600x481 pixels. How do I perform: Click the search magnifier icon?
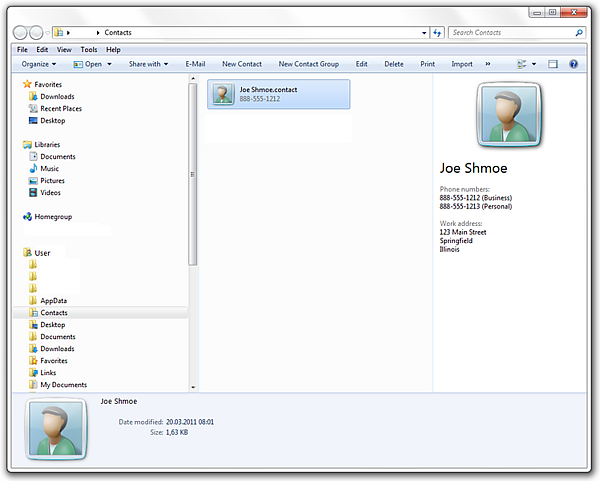(579, 33)
